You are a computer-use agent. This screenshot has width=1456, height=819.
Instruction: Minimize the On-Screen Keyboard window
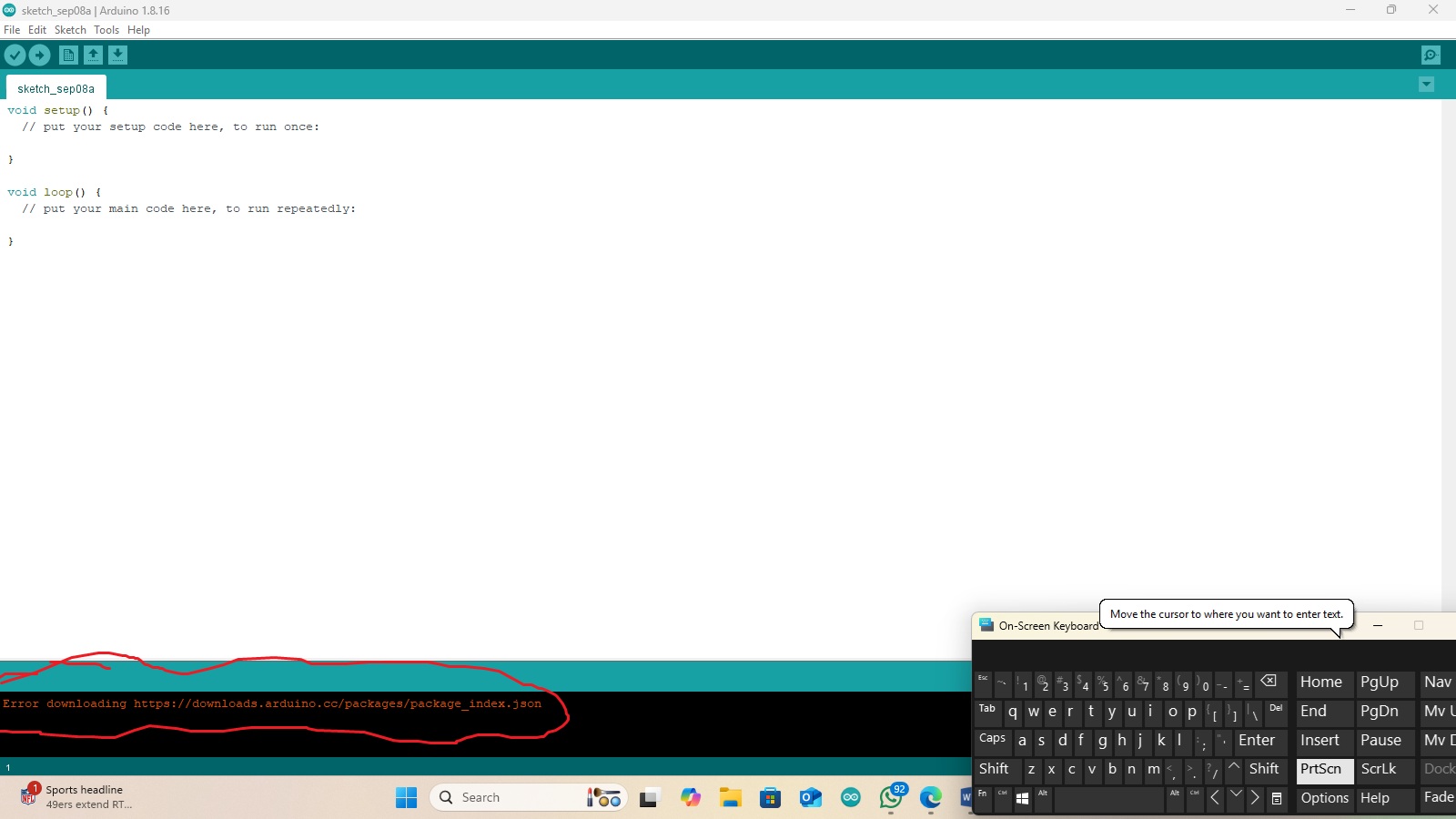click(x=1378, y=625)
